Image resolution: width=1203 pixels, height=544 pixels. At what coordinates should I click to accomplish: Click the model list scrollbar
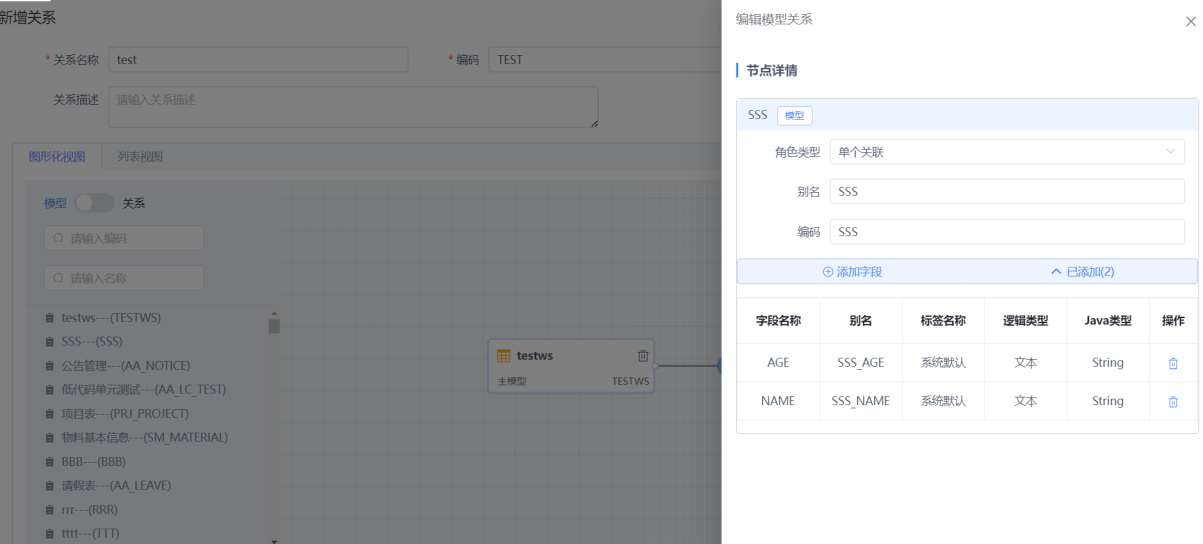coord(274,325)
